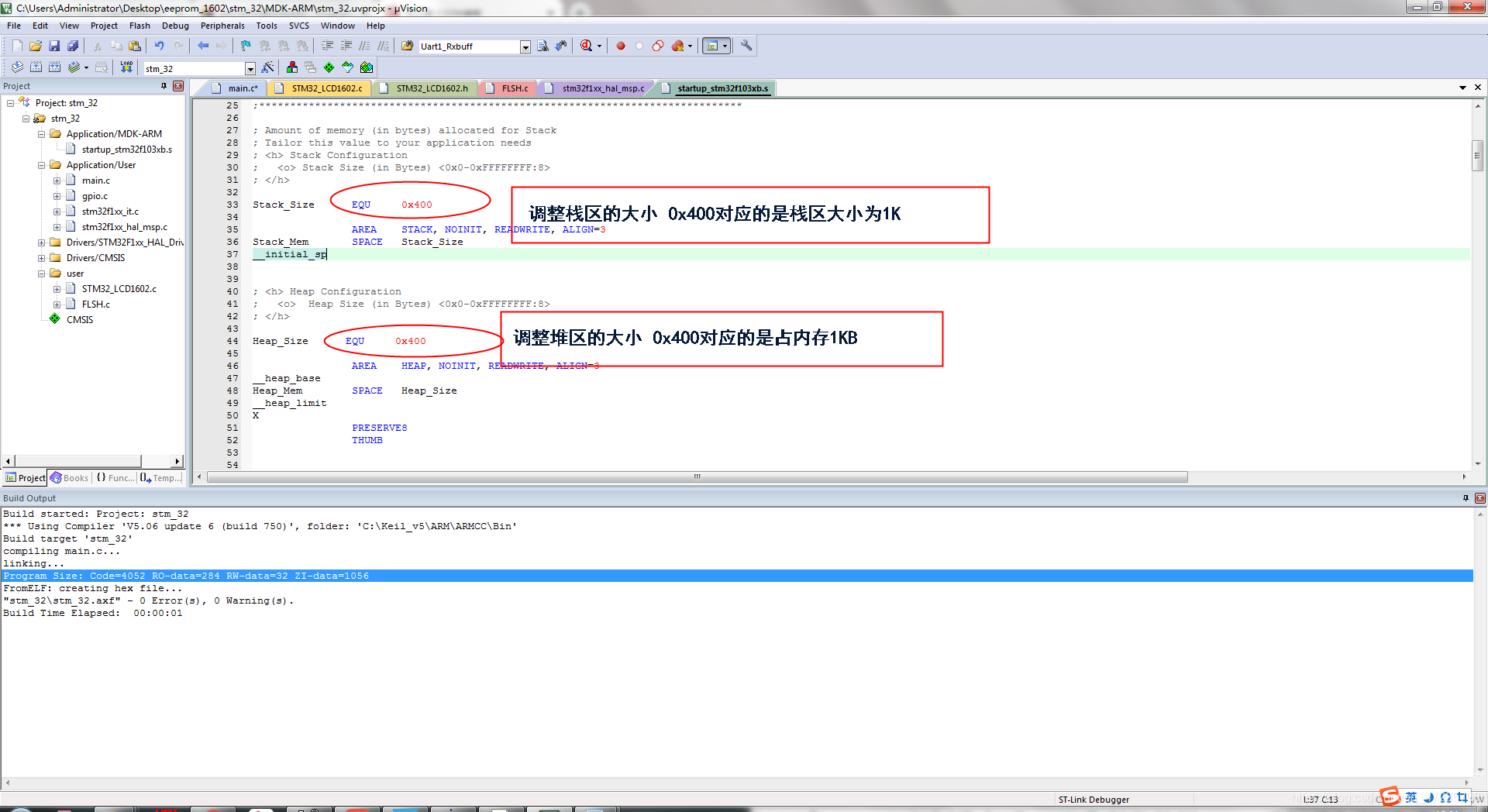Open Manage Run-Time Environment green diamond
Viewport: 1488px width, 812px height.
pos(329,67)
